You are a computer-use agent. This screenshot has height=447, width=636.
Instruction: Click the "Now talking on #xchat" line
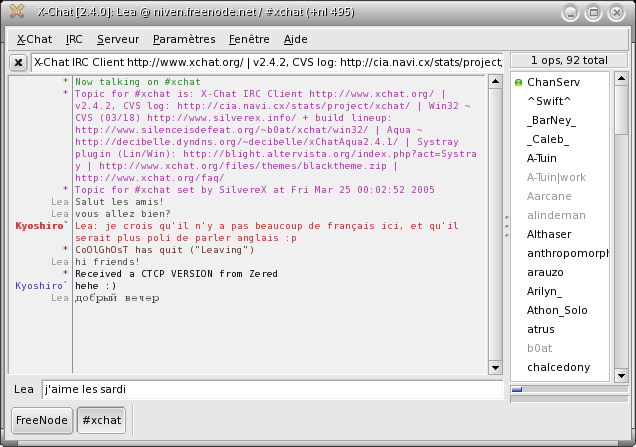(138, 82)
